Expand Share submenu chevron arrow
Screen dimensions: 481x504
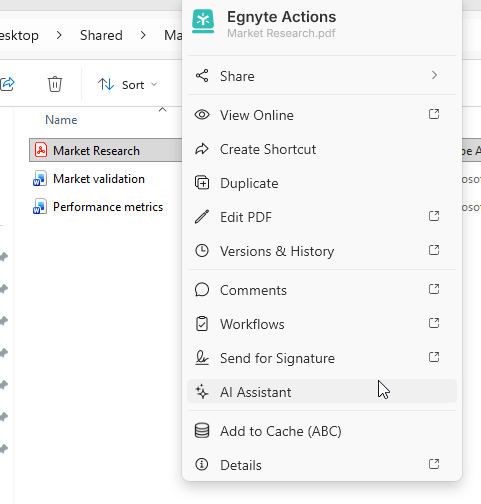click(x=434, y=75)
